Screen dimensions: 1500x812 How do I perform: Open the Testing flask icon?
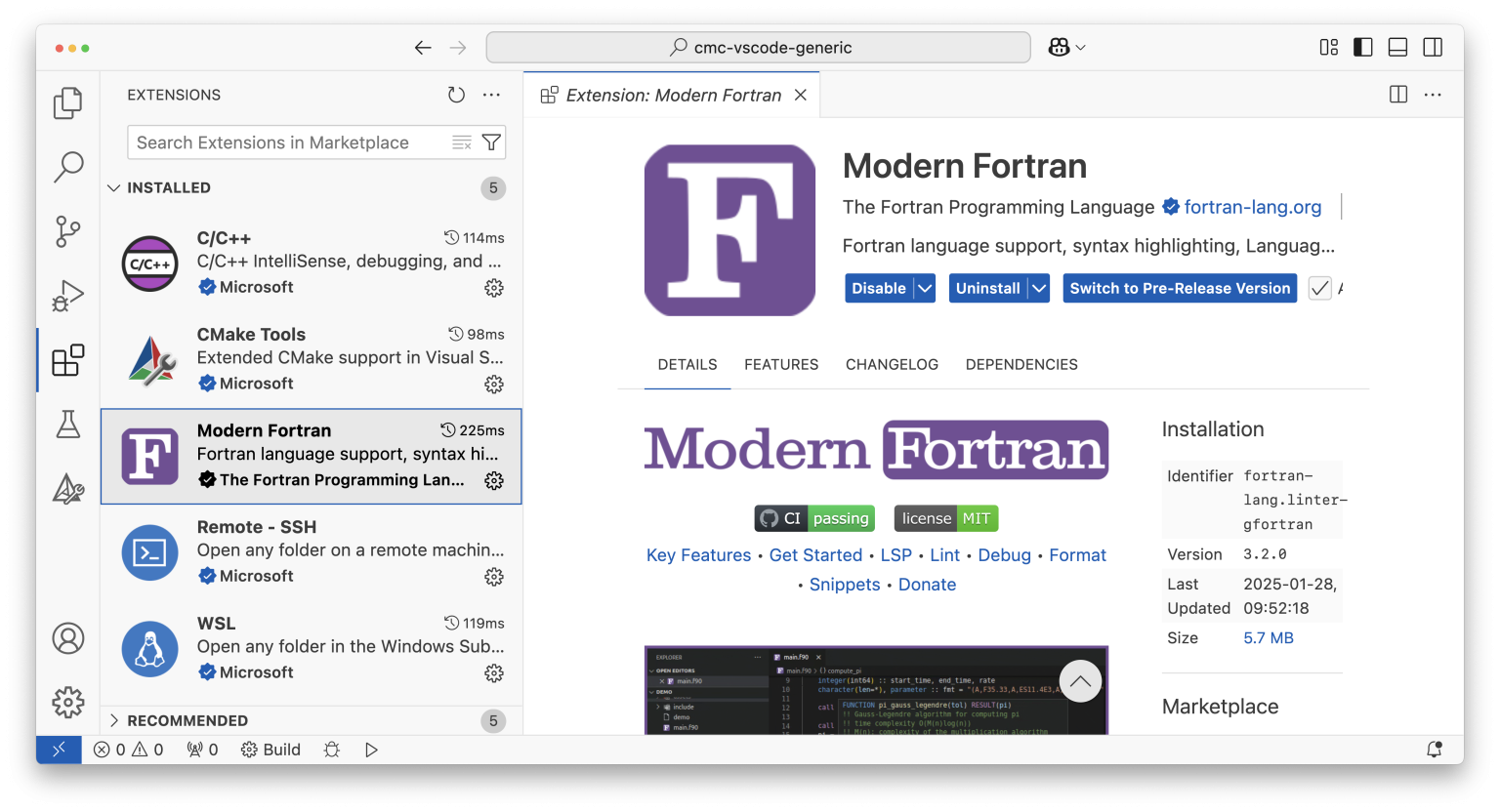(67, 425)
